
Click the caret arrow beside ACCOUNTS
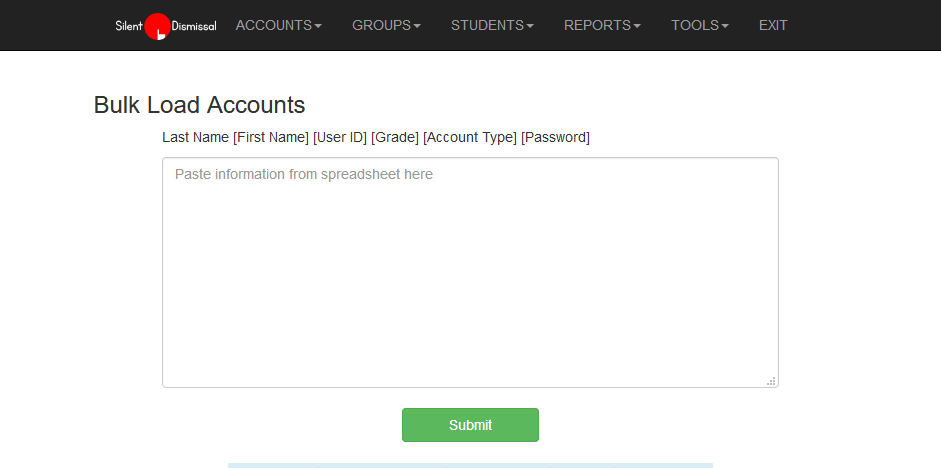318,26
